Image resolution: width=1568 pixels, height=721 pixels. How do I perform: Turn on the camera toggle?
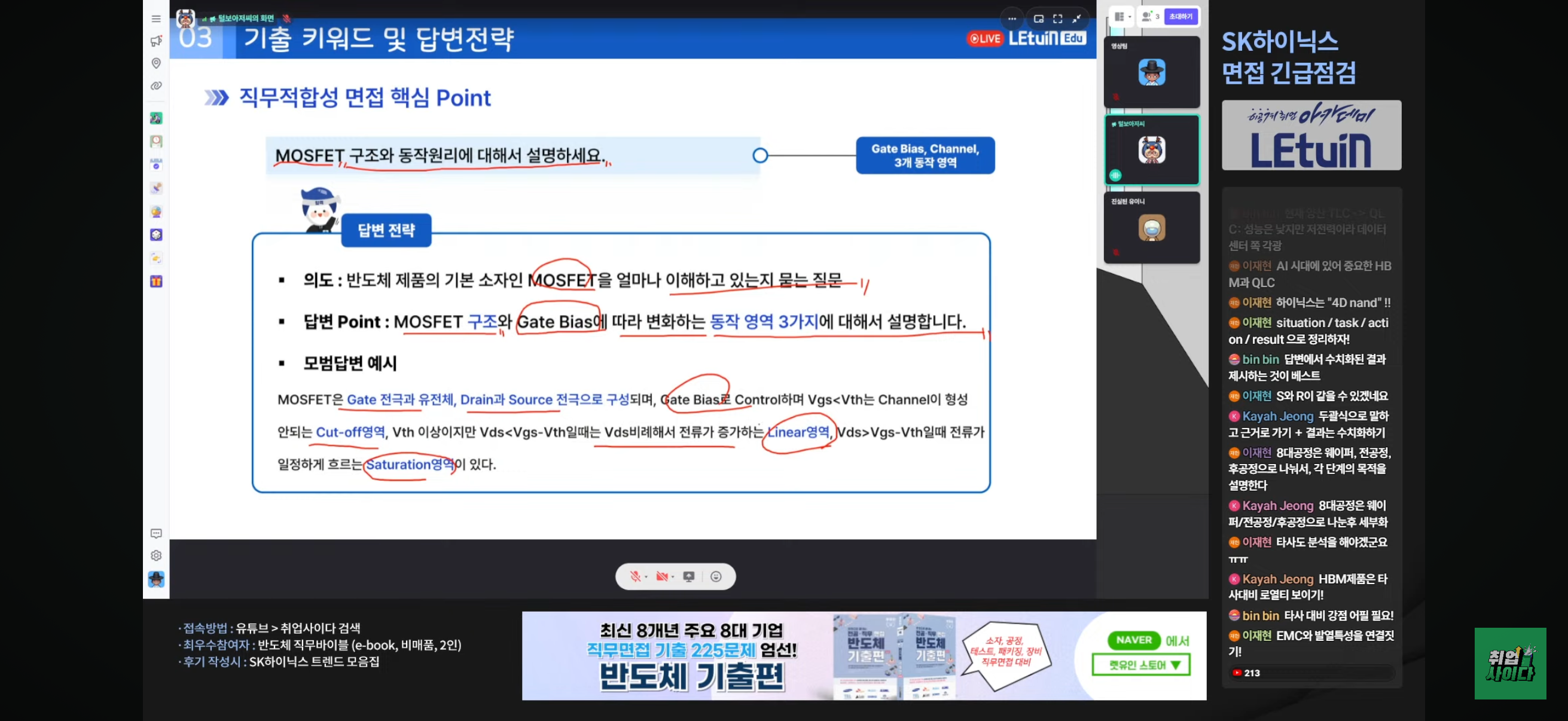(x=661, y=576)
